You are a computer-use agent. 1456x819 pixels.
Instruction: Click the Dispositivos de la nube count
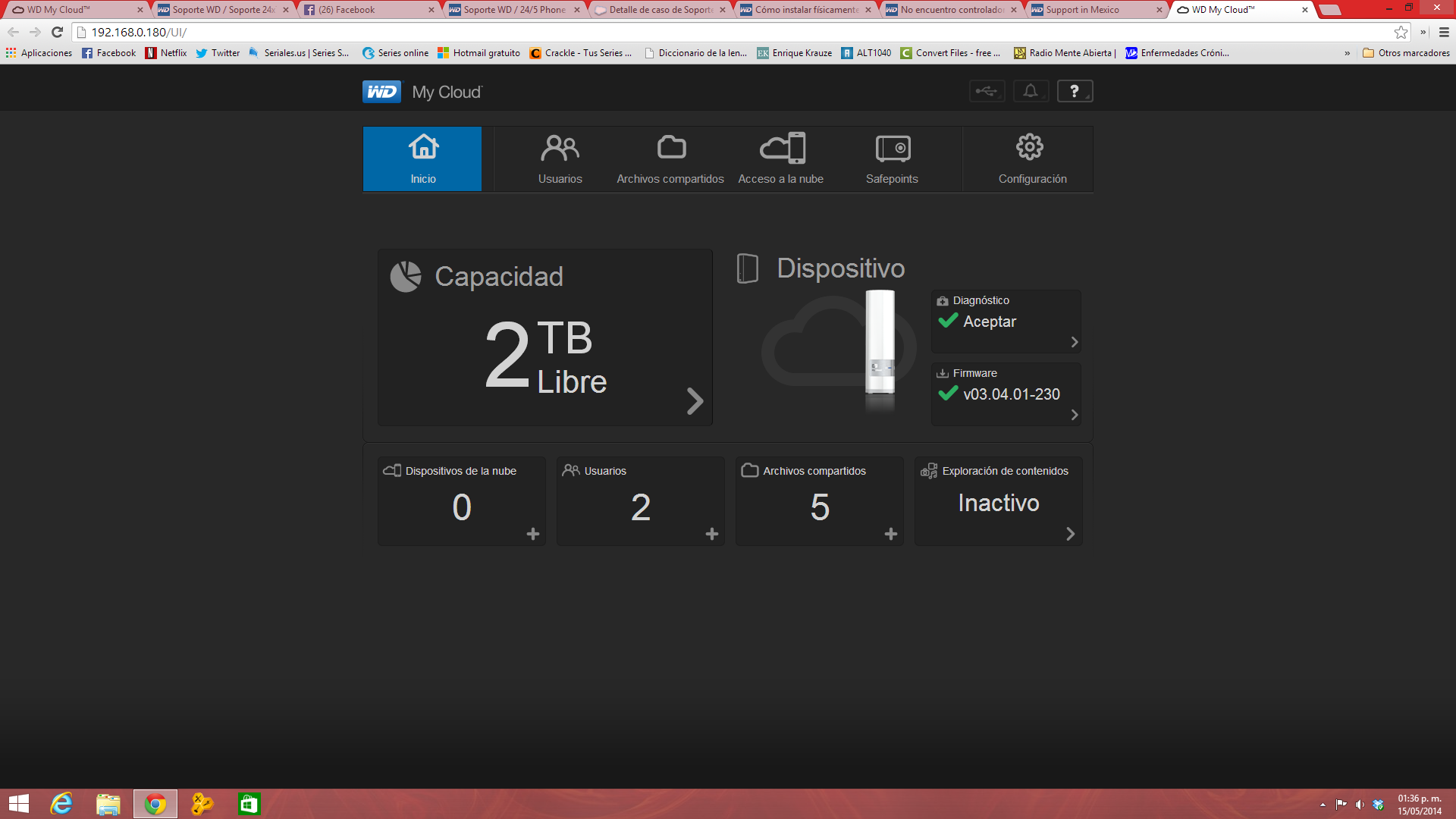tap(462, 507)
